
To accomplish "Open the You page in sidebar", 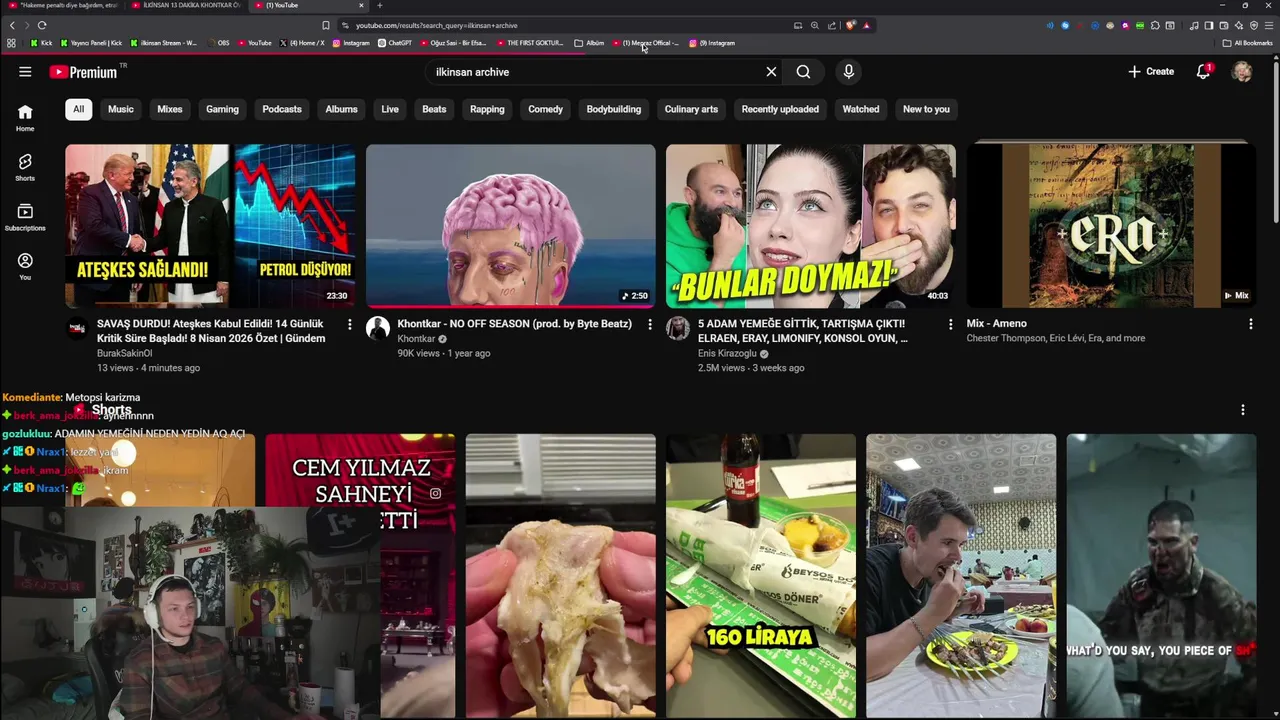I will click(x=25, y=266).
